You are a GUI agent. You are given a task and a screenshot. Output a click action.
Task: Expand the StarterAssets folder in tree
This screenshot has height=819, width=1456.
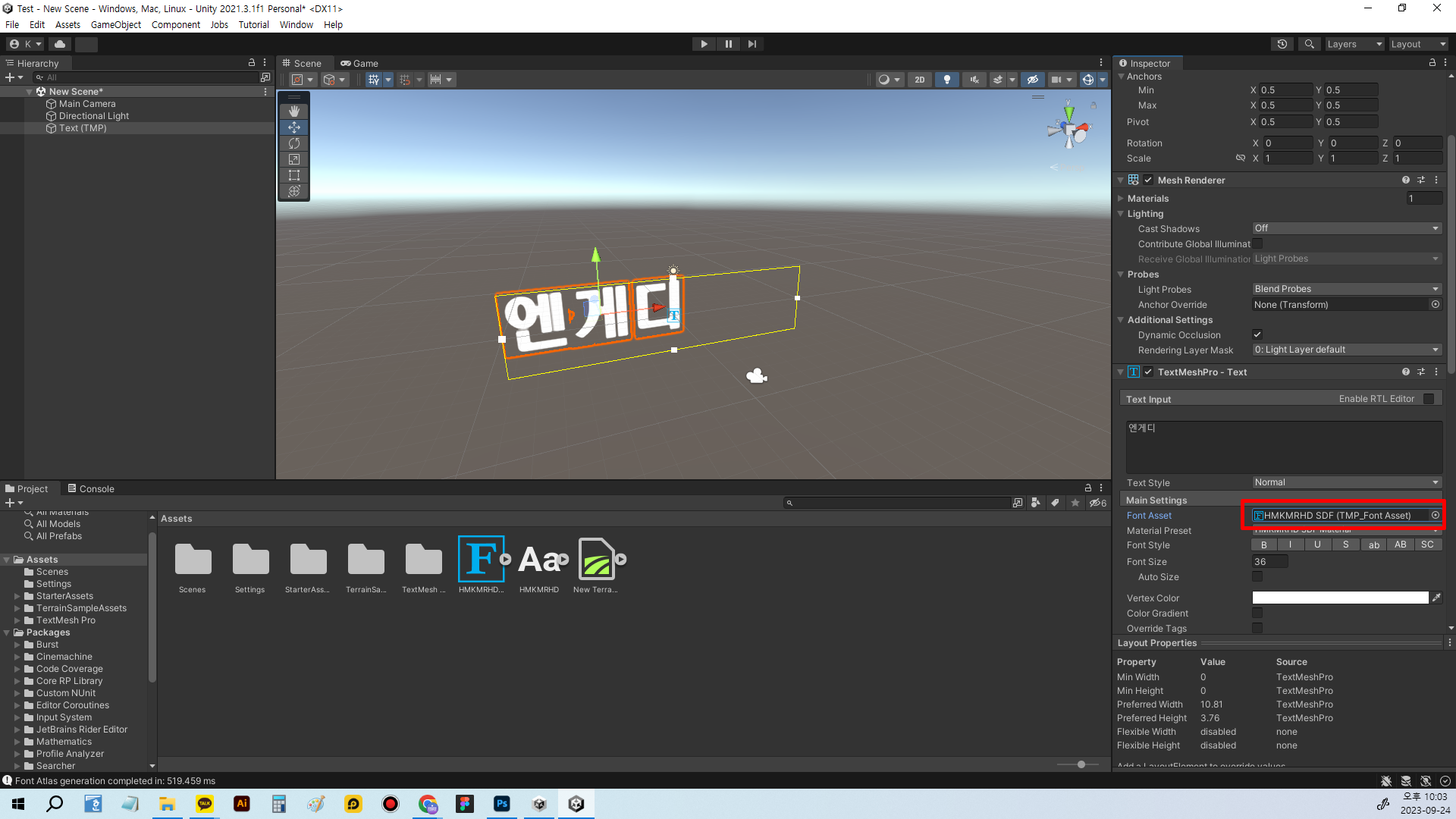pyautogui.click(x=17, y=596)
